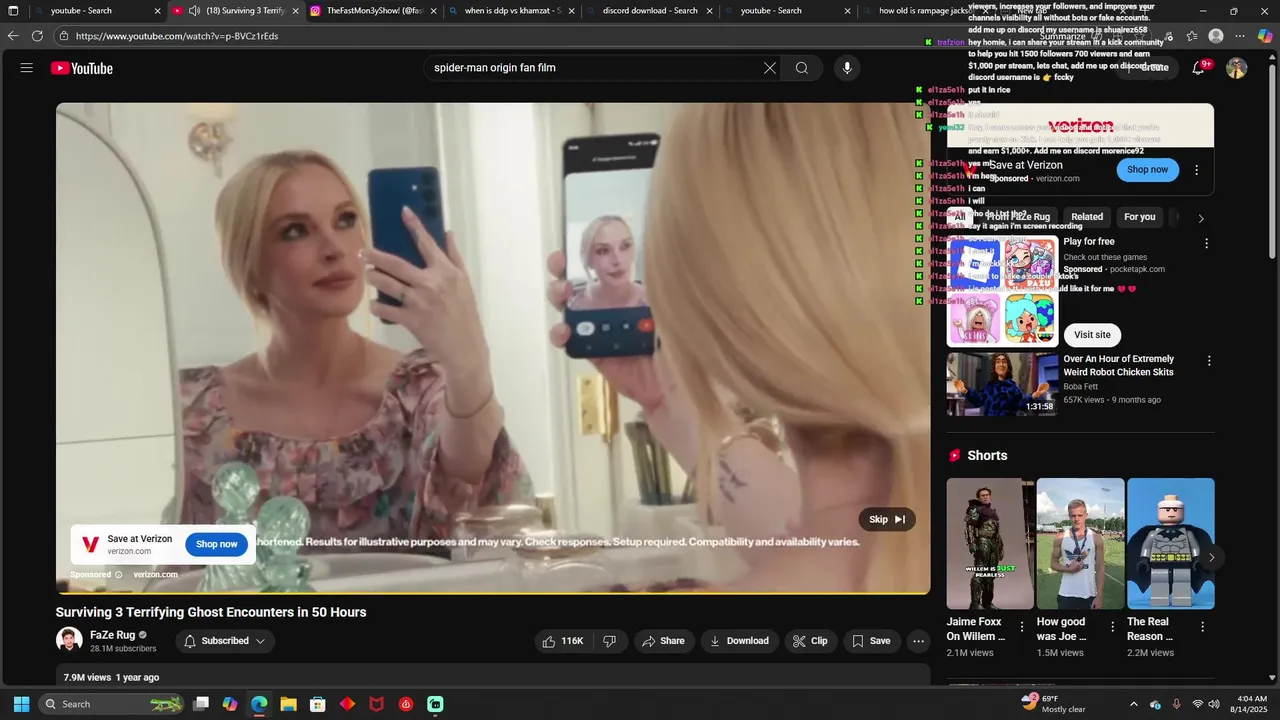1280x720 pixels.
Task: Go to YouTube home via logo
Action: click(x=82, y=68)
